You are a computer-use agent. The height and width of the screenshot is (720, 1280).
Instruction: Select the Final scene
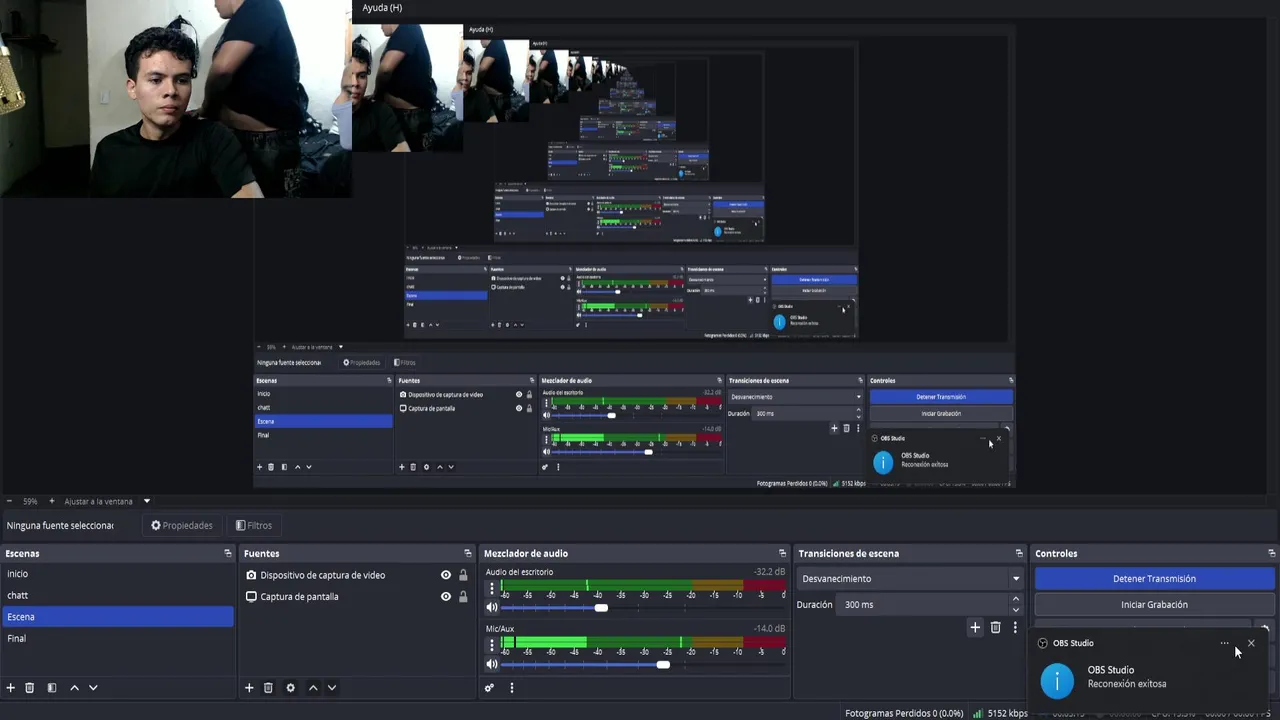[x=118, y=638]
